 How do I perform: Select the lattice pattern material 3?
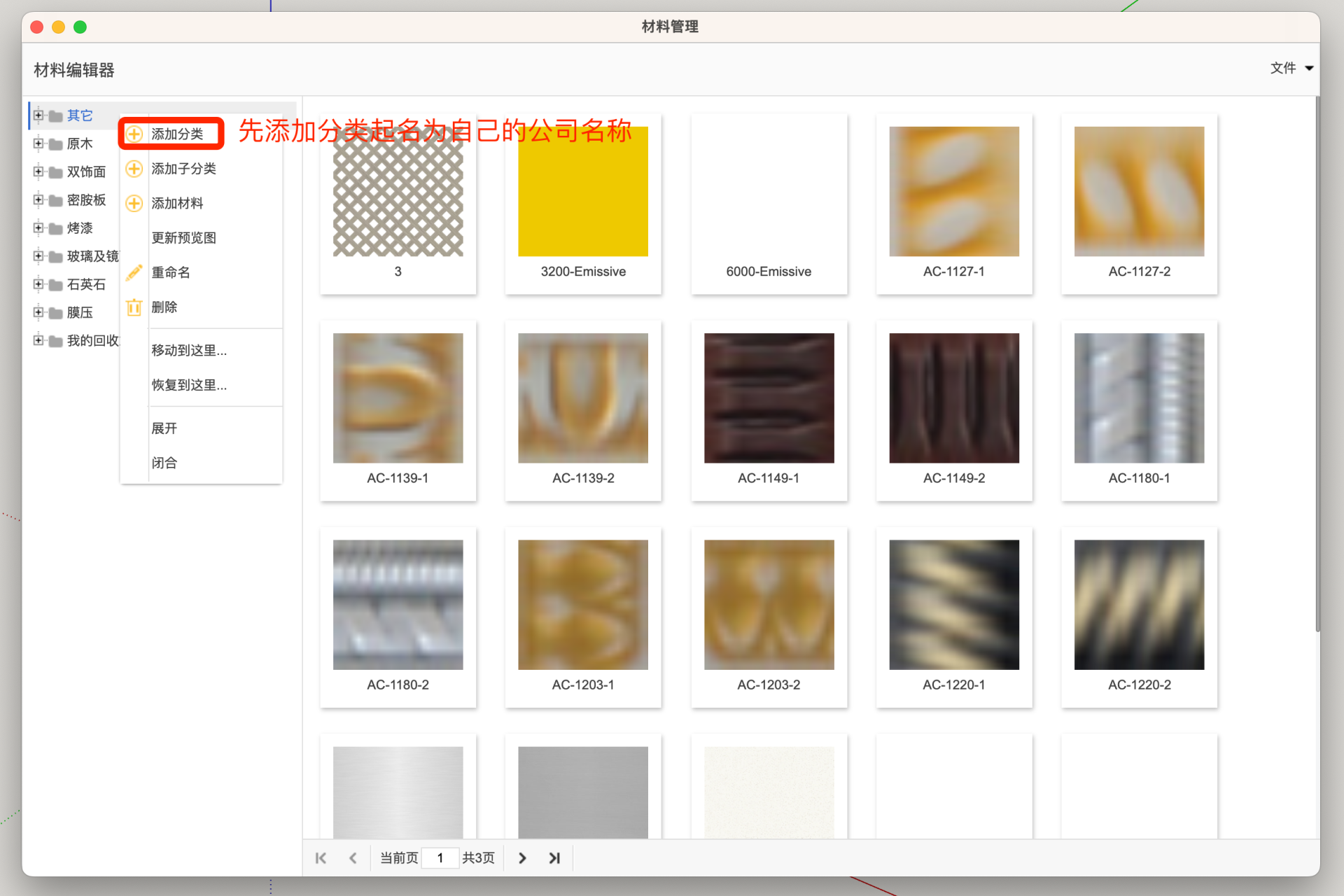tap(398, 191)
